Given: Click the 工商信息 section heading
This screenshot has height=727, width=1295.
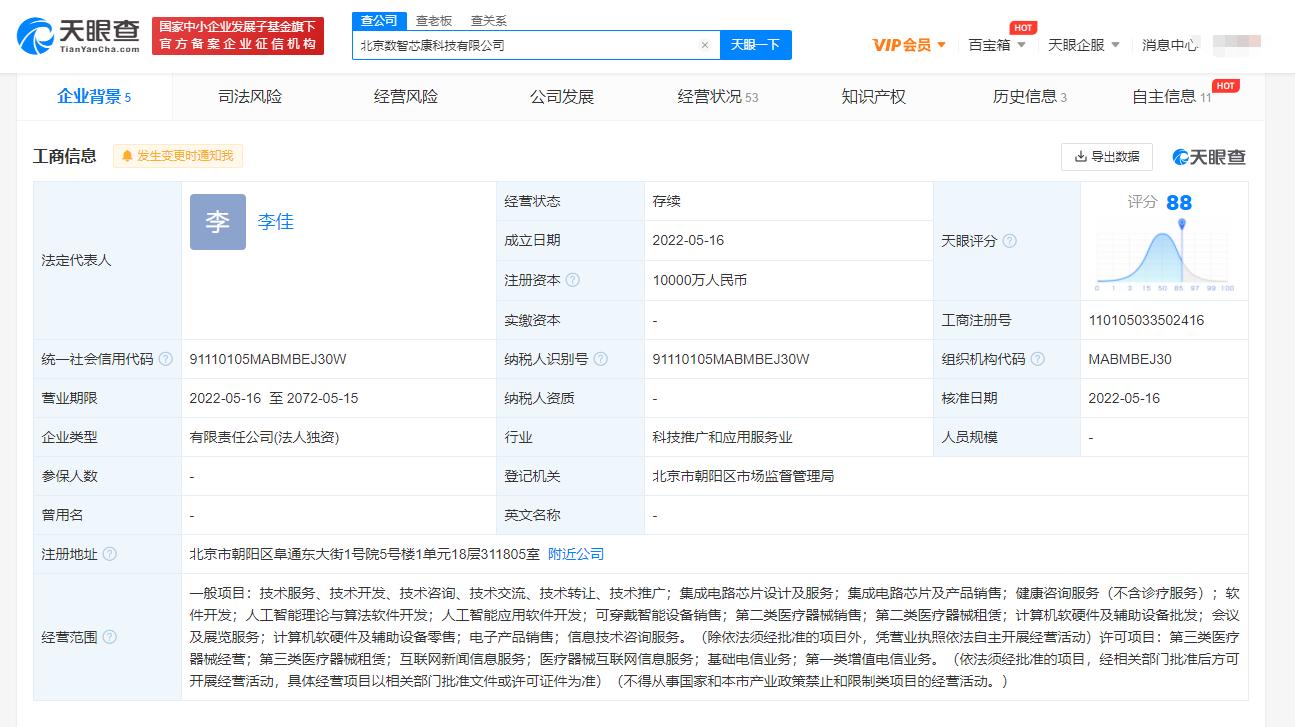Looking at the screenshot, I should pos(65,156).
